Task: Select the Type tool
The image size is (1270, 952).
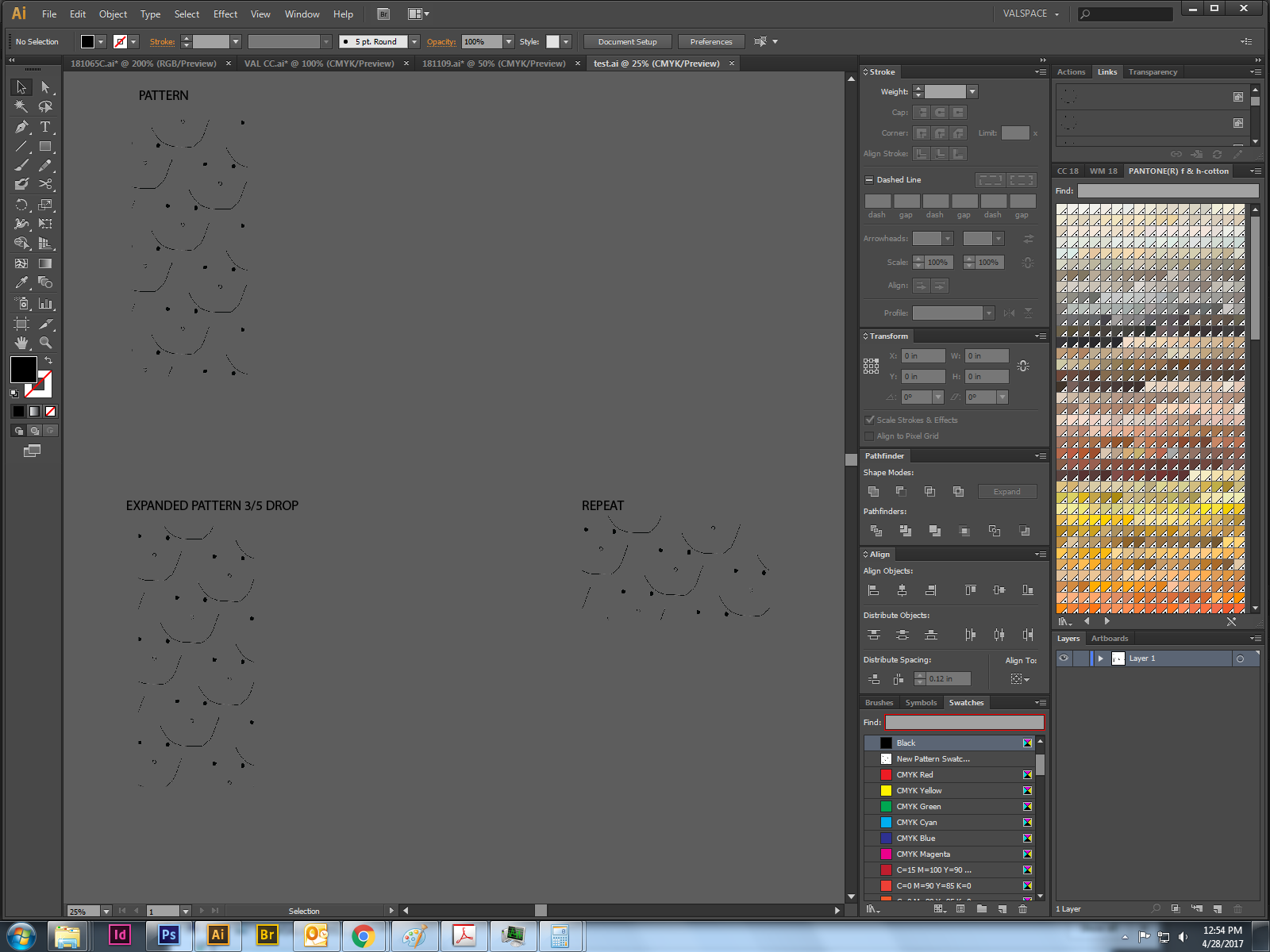Action: 45,127
